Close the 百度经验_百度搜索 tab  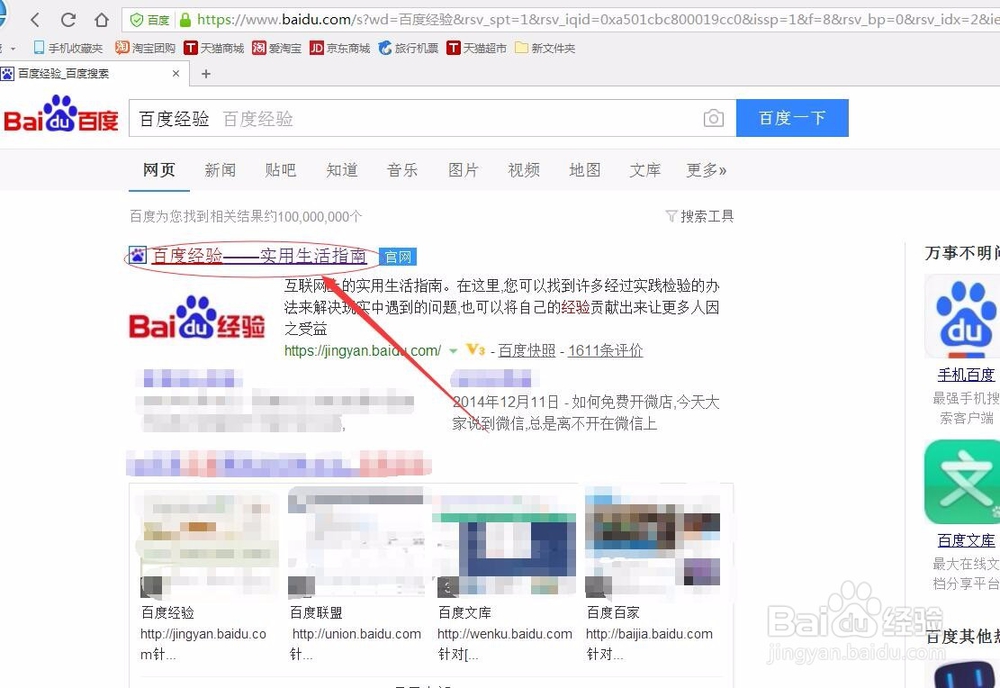pyautogui.click(x=176, y=73)
